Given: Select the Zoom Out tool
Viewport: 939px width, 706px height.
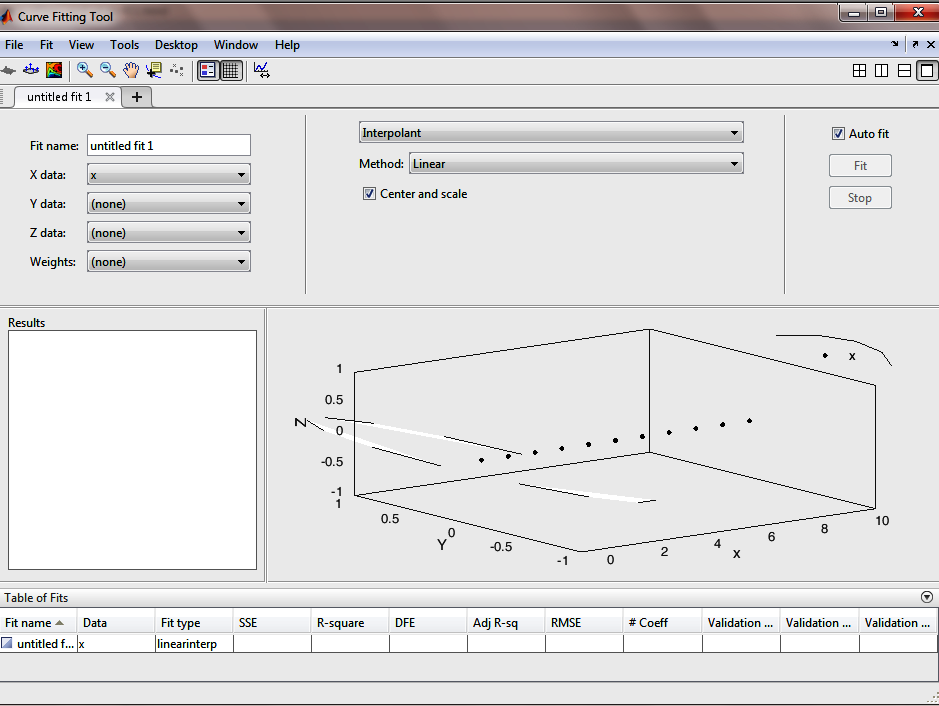Looking at the screenshot, I should pyautogui.click(x=108, y=70).
